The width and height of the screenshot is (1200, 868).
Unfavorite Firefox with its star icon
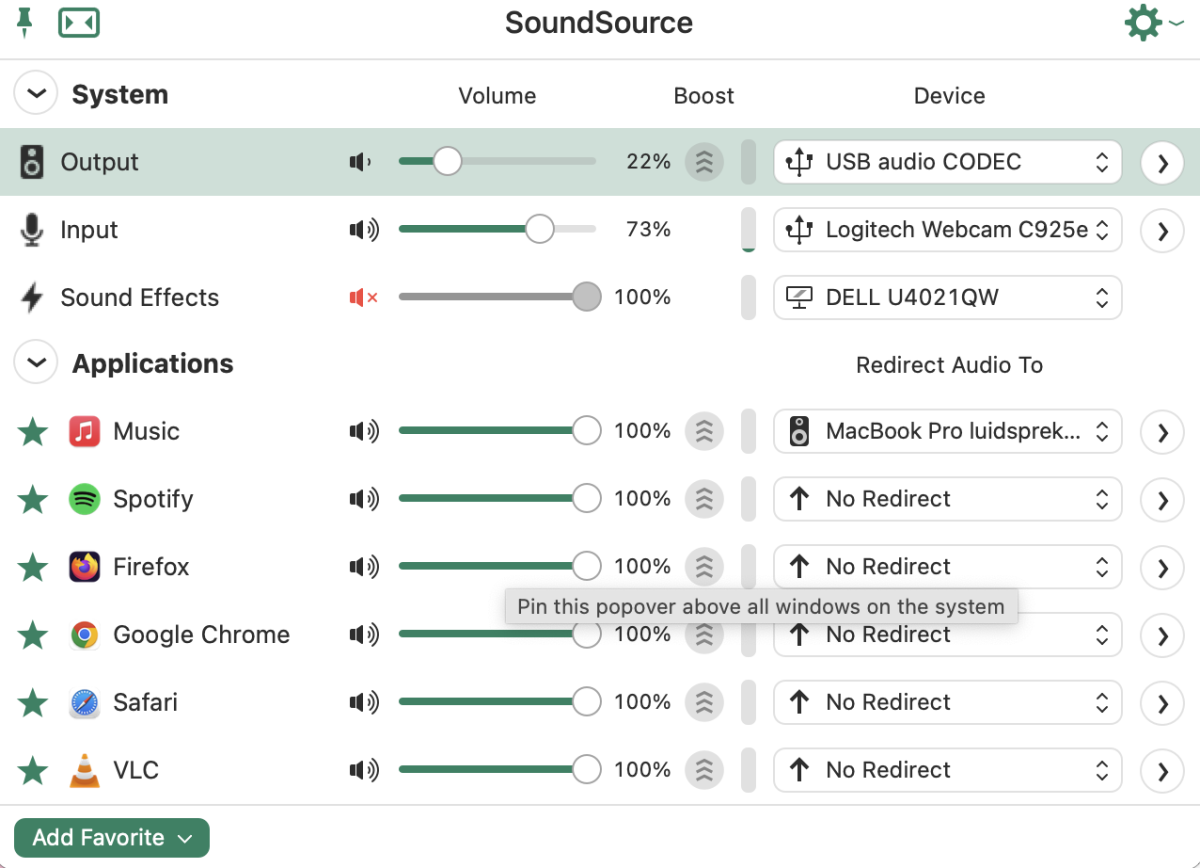pos(33,567)
